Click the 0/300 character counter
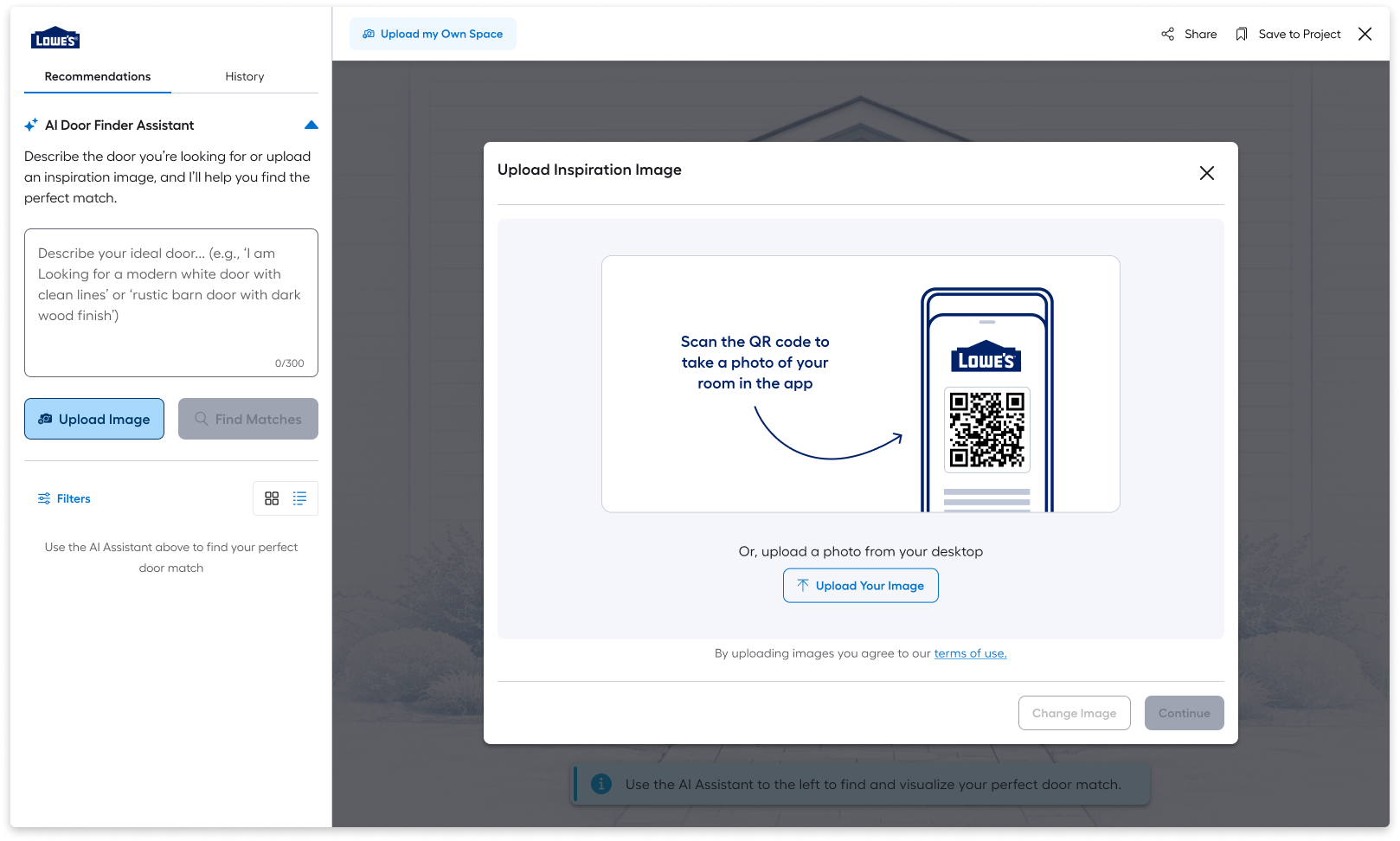 tap(290, 363)
